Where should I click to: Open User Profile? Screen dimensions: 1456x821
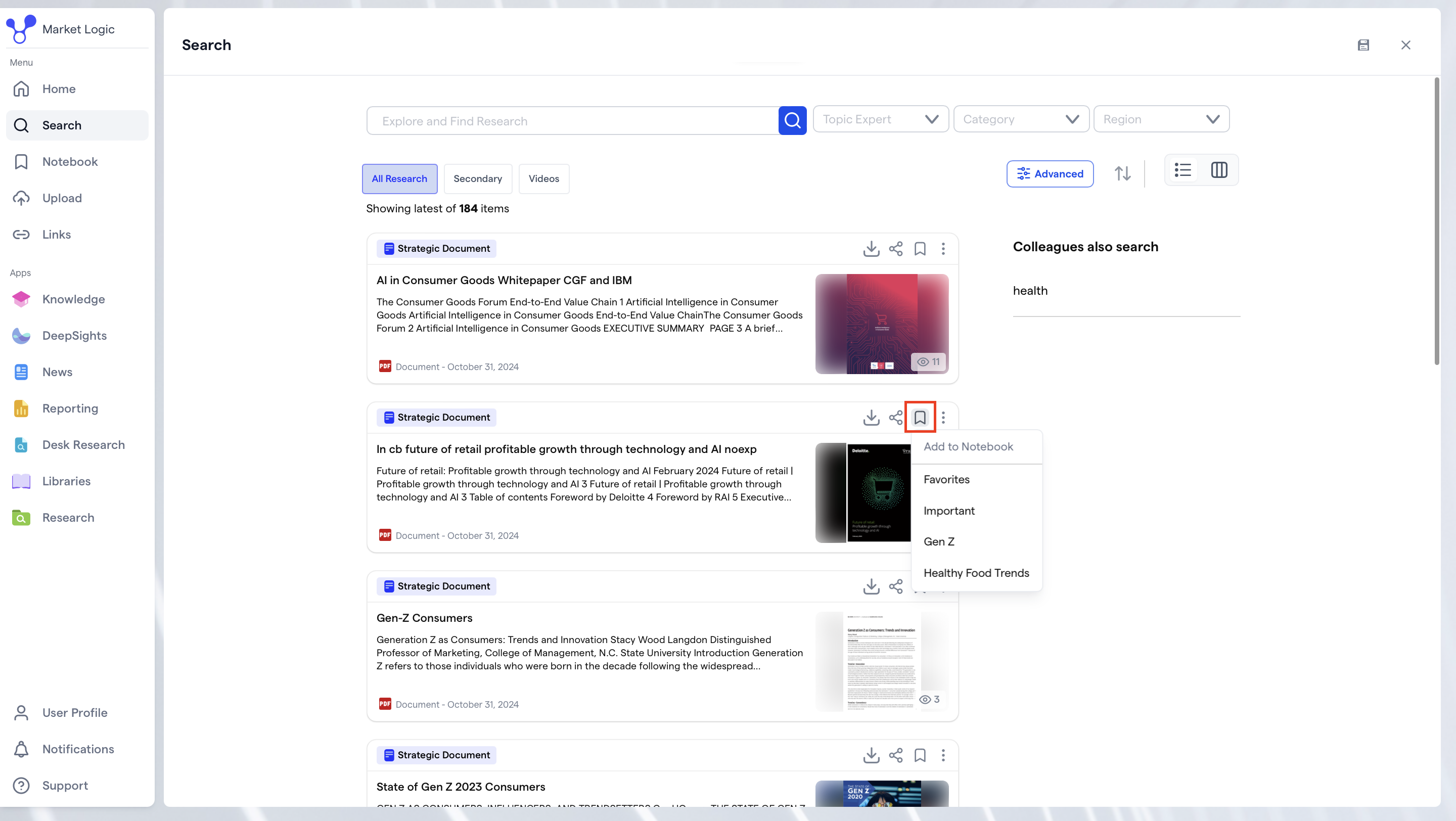tap(77, 712)
